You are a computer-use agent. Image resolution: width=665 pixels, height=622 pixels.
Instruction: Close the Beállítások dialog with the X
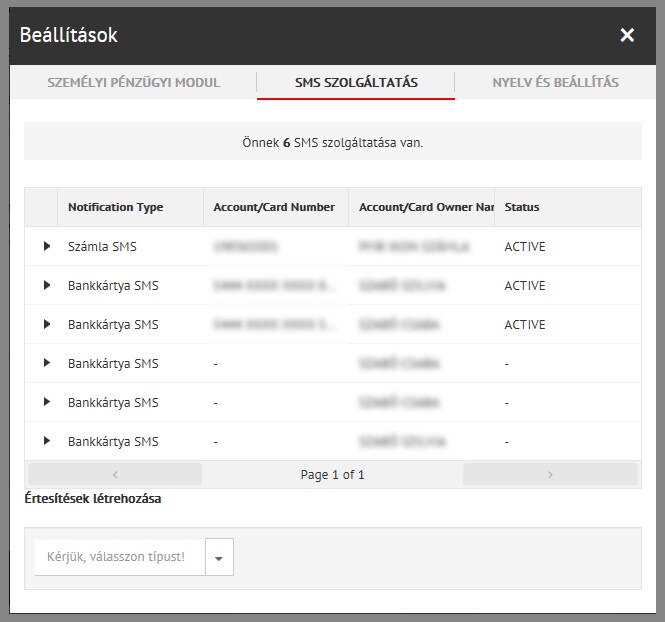coord(627,36)
